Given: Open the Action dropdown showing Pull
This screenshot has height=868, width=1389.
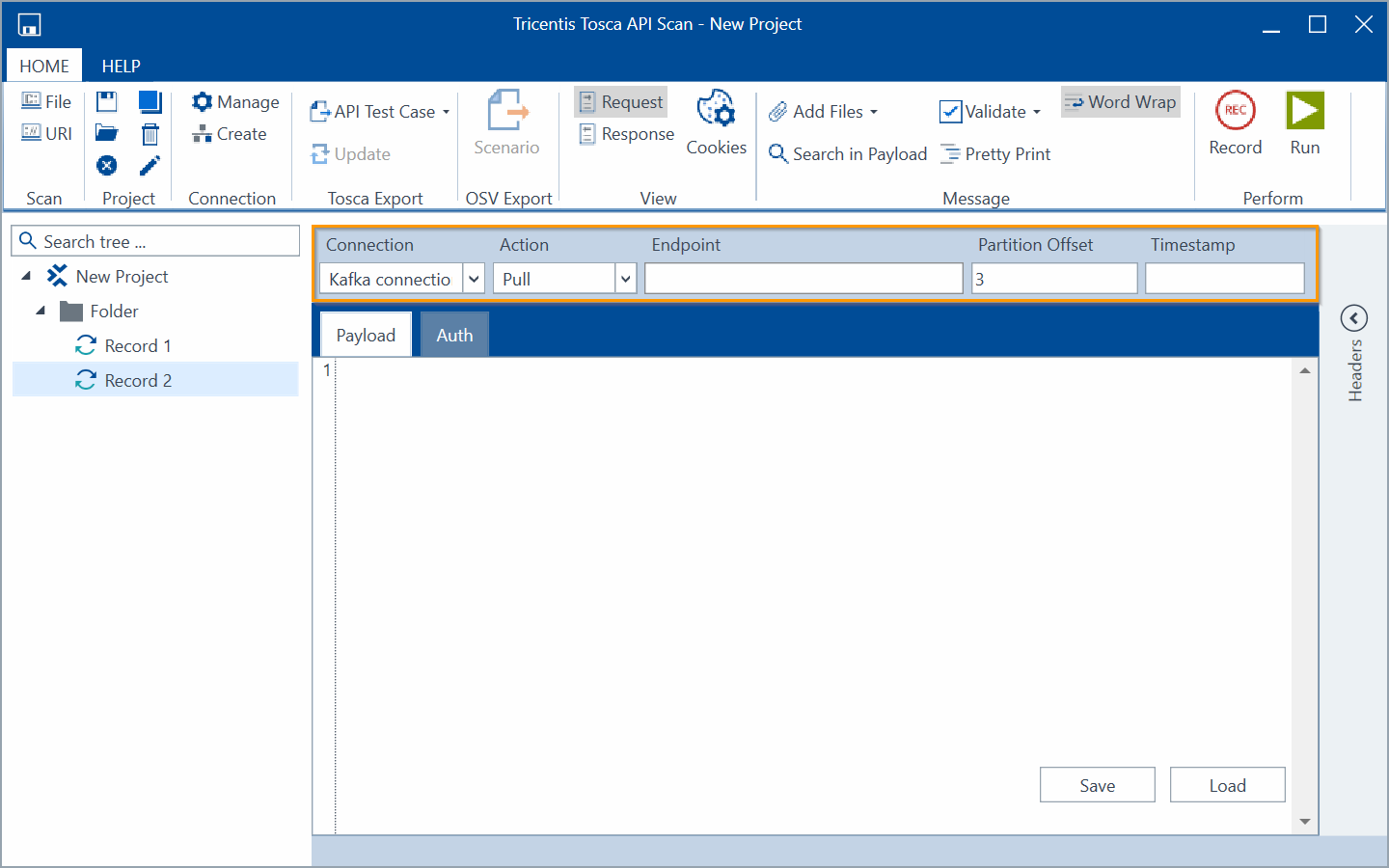Looking at the screenshot, I should click(x=625, y=279).
